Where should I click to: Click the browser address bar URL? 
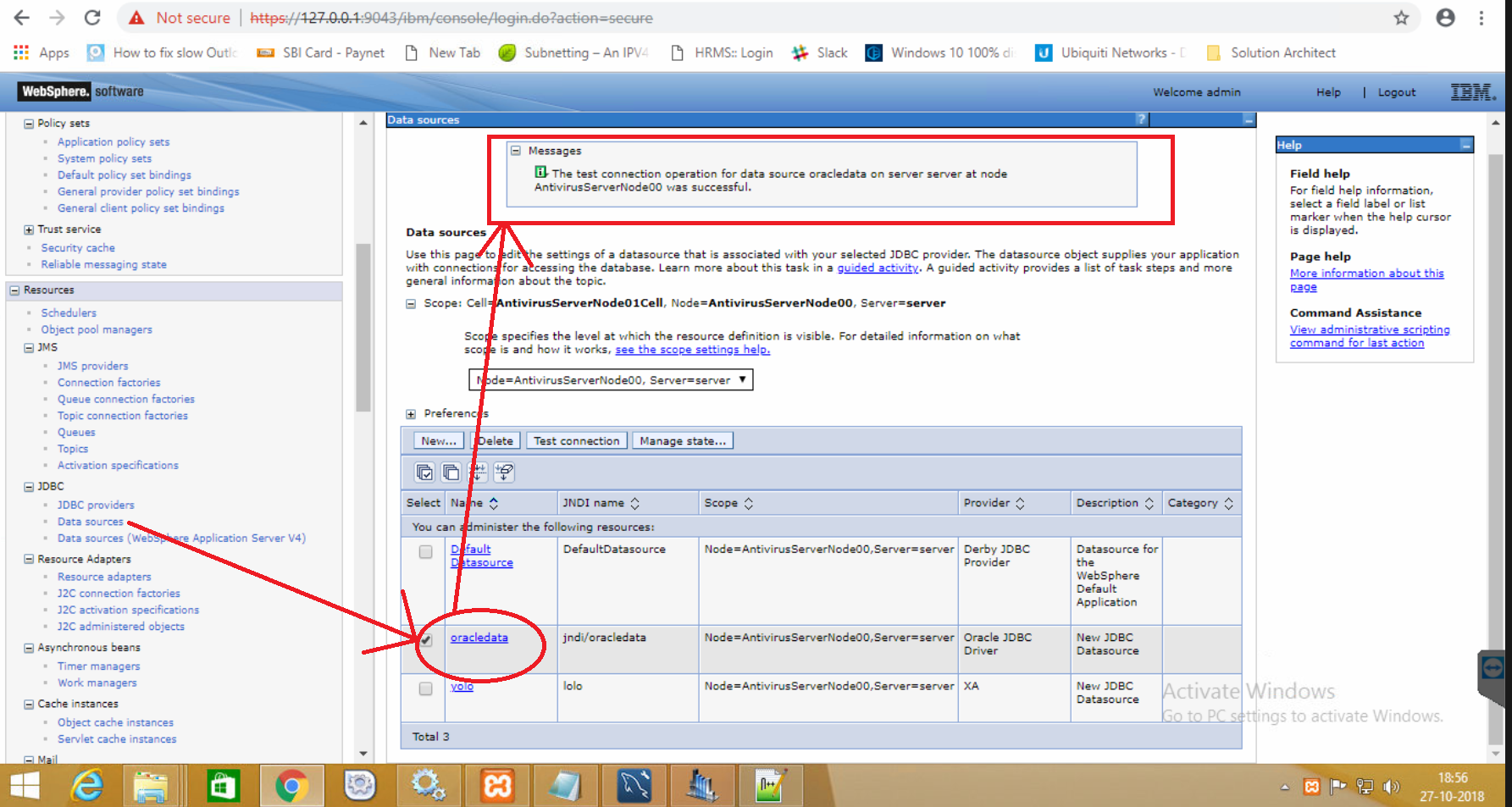(x=451, y=18)
